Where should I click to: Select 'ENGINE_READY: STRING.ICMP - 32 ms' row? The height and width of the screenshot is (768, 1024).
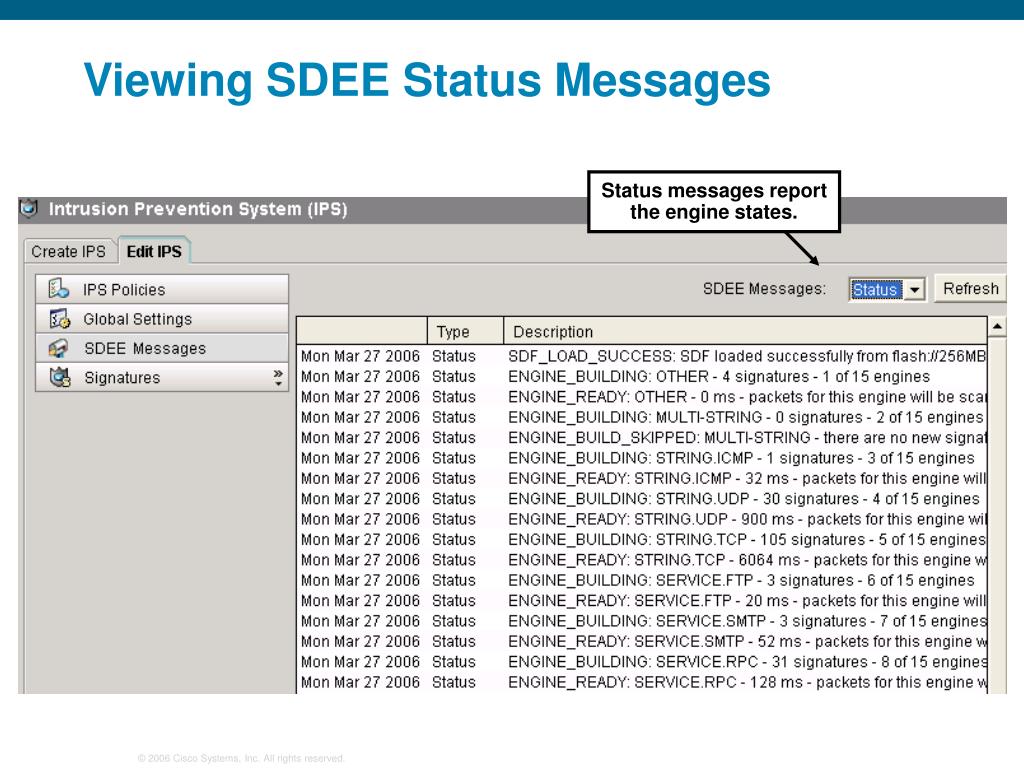click(x=642, y=478)
